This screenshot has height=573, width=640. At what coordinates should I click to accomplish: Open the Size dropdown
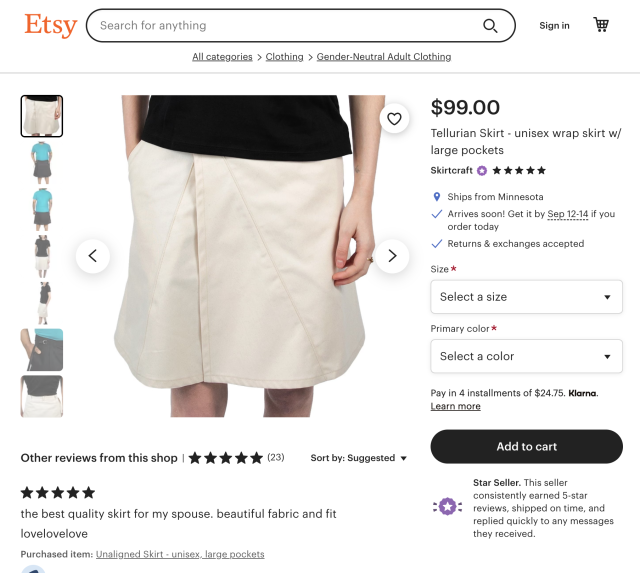pyautogui.click(x=526, y=297)
